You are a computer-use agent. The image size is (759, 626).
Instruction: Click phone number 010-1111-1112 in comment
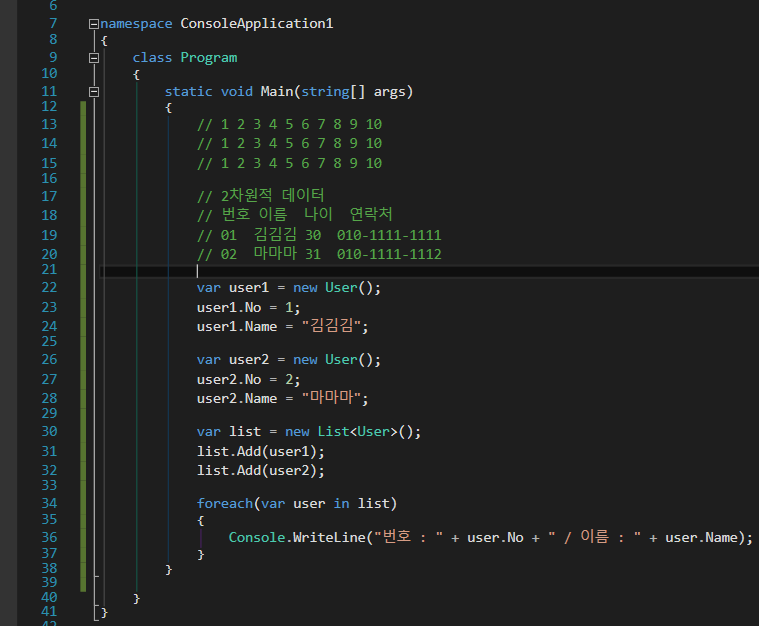[389, 254]
